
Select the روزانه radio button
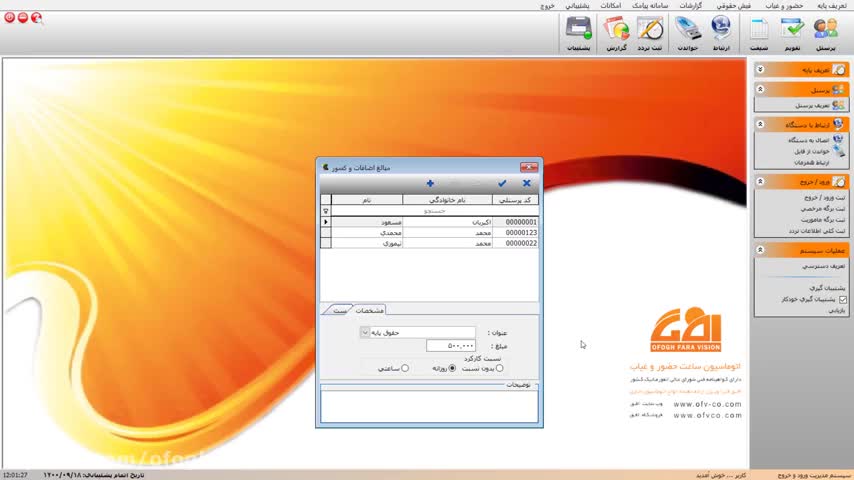452,368
